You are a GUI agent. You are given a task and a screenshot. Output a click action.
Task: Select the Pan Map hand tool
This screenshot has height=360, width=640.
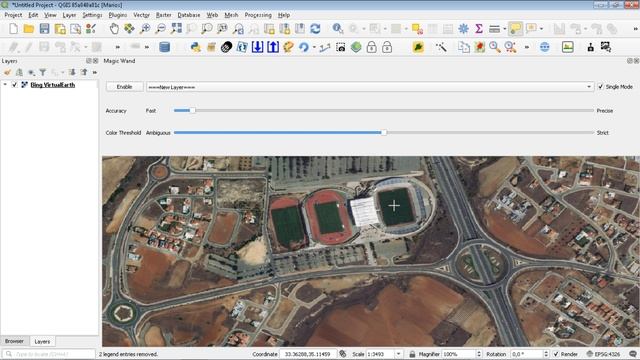(x=114, y=29)
